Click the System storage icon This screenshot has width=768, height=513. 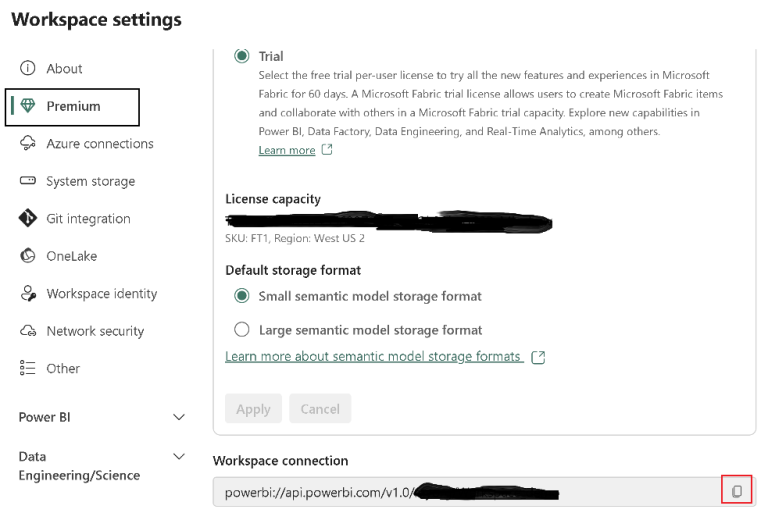point(28,181)
